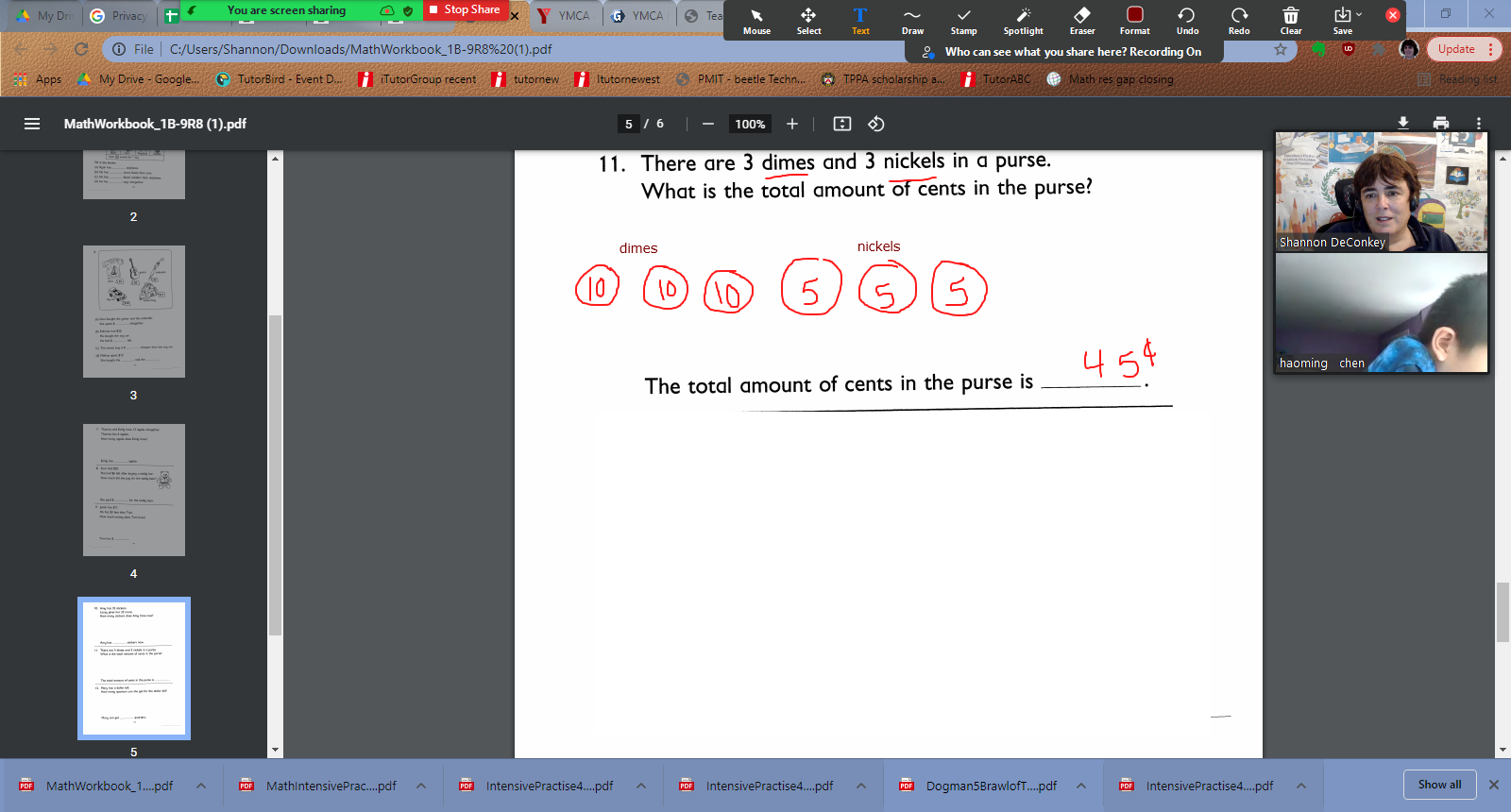
Task: Open the Apps bookmark shortcut
Action: (x=39, y=79)
